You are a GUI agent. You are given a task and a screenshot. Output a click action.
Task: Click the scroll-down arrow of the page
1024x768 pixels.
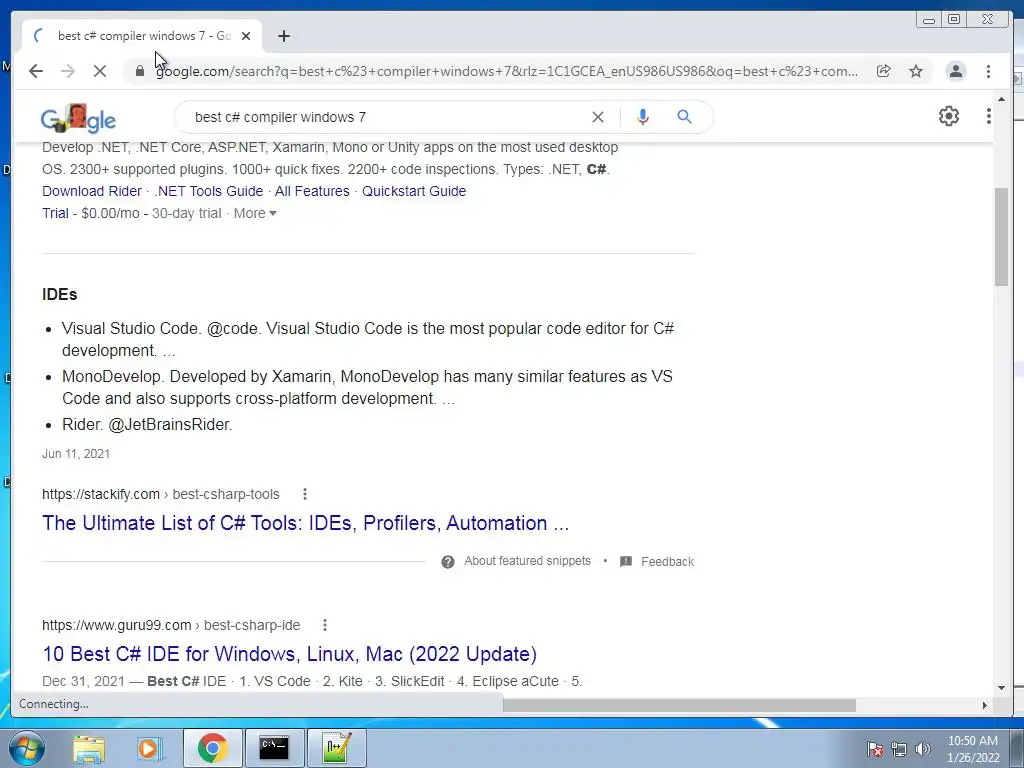[1002, 687]
